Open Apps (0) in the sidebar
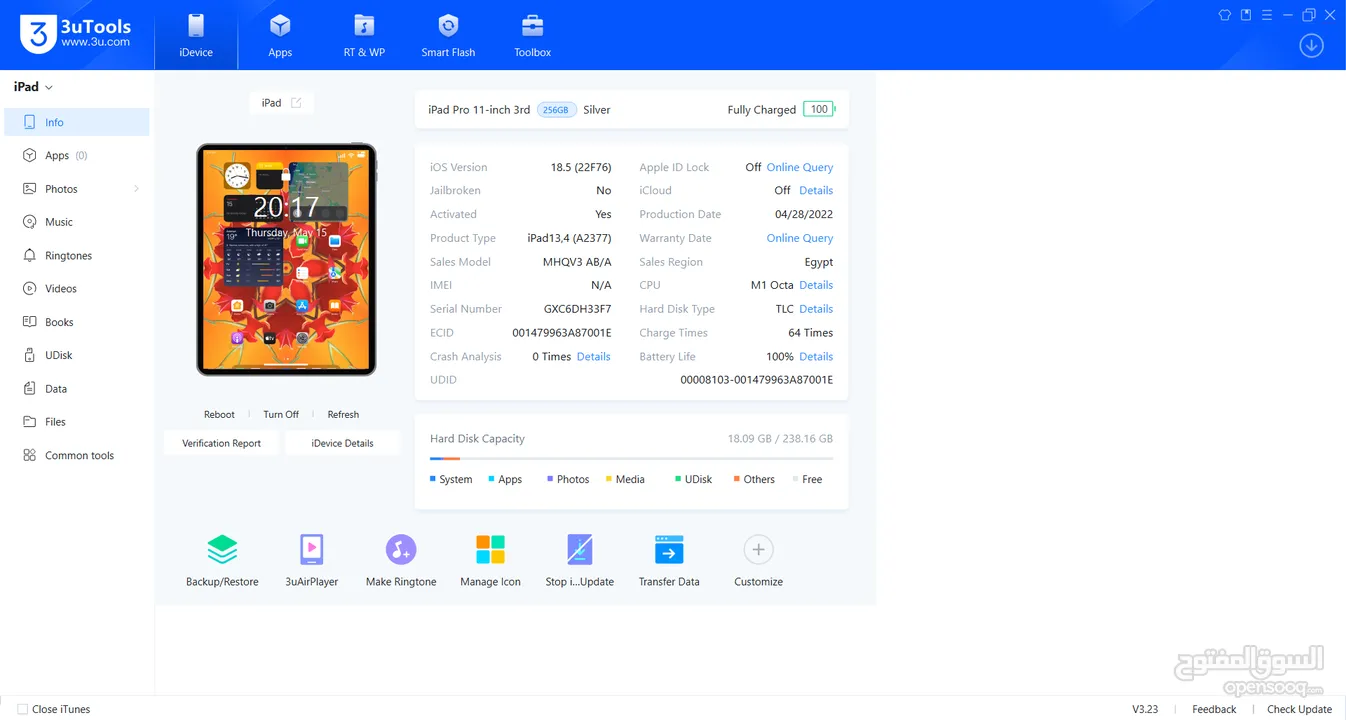 [77, 155]
